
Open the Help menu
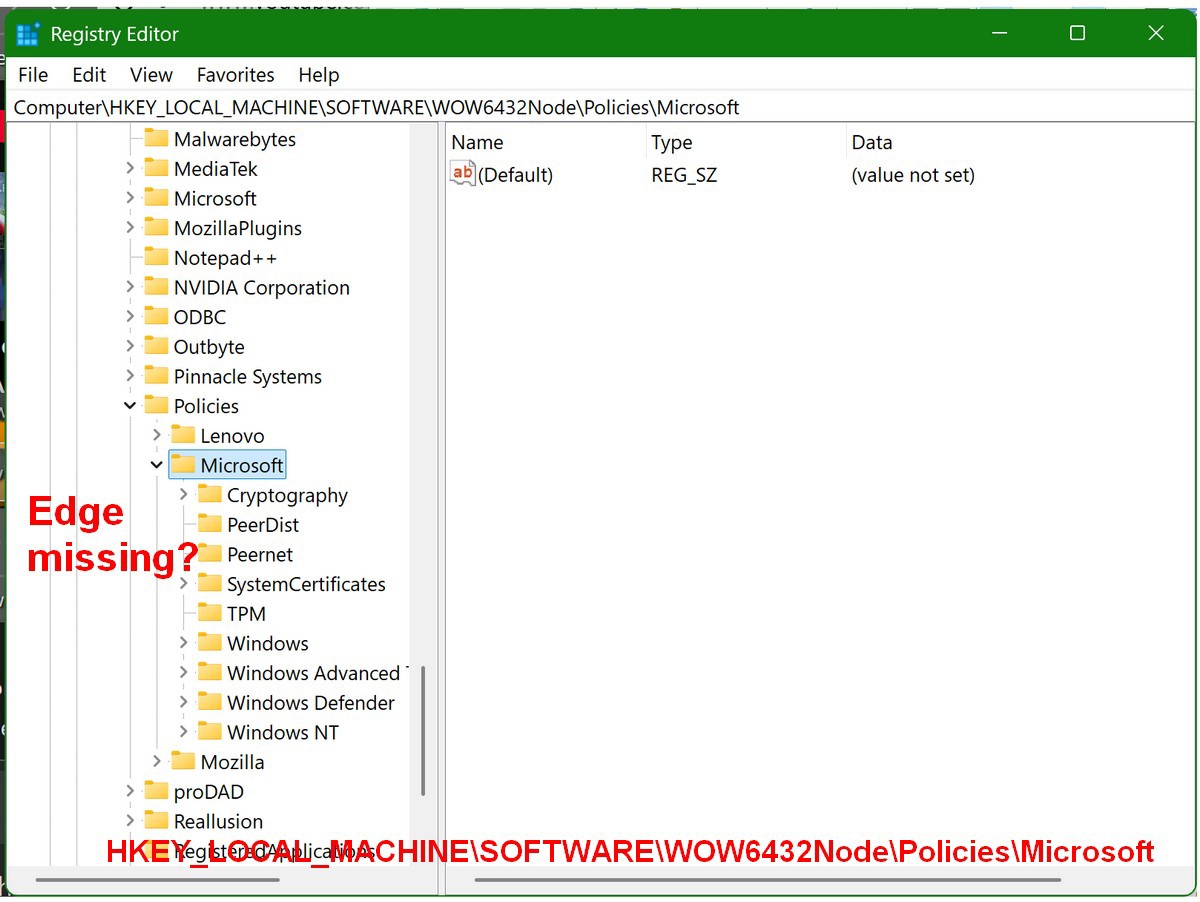318,75
